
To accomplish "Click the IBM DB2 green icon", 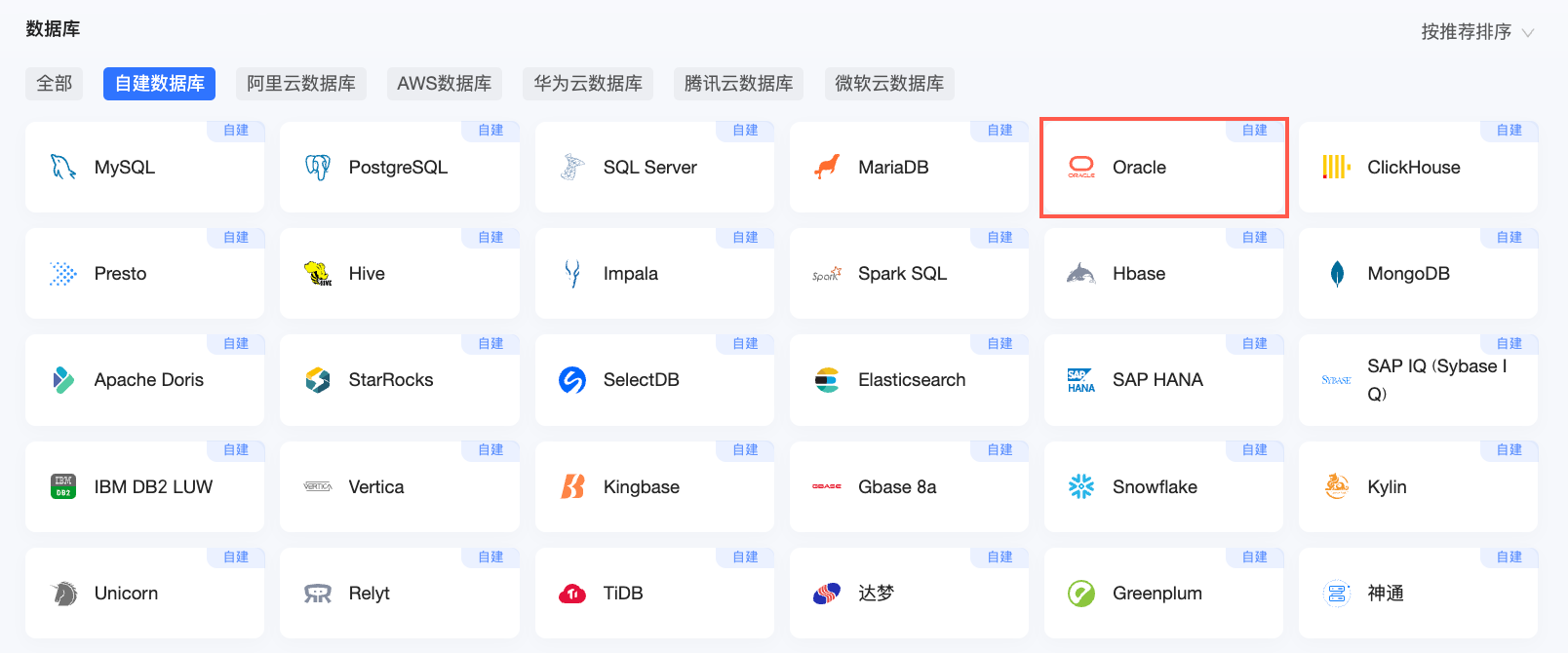I will click(x=63, y=486).
